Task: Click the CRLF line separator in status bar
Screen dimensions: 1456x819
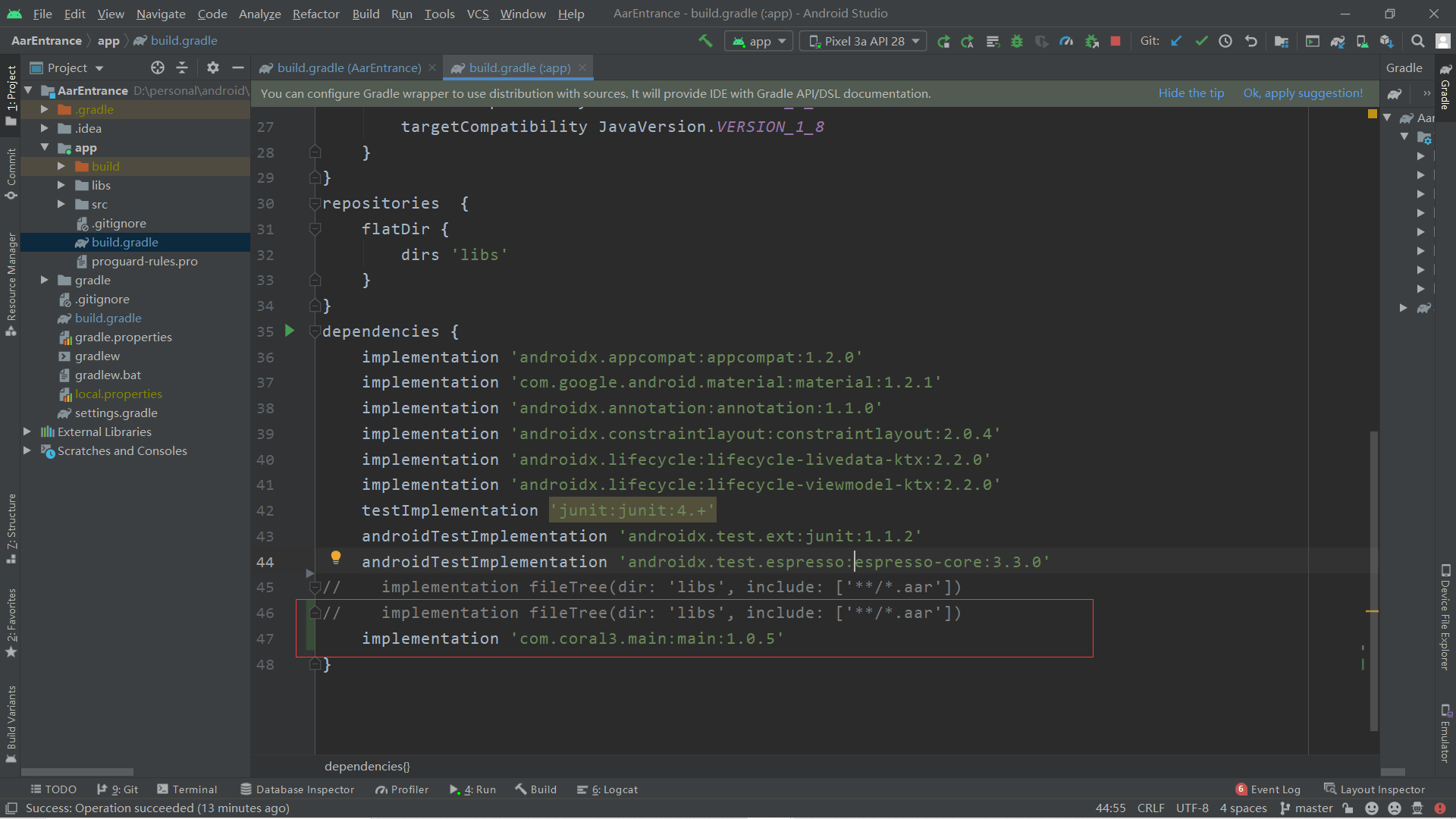Action: (1150, 808)
